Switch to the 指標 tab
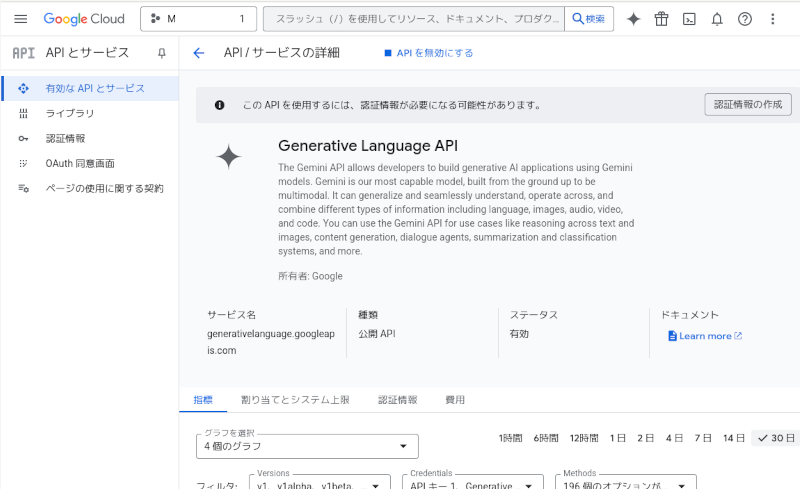 pos(203,400)
